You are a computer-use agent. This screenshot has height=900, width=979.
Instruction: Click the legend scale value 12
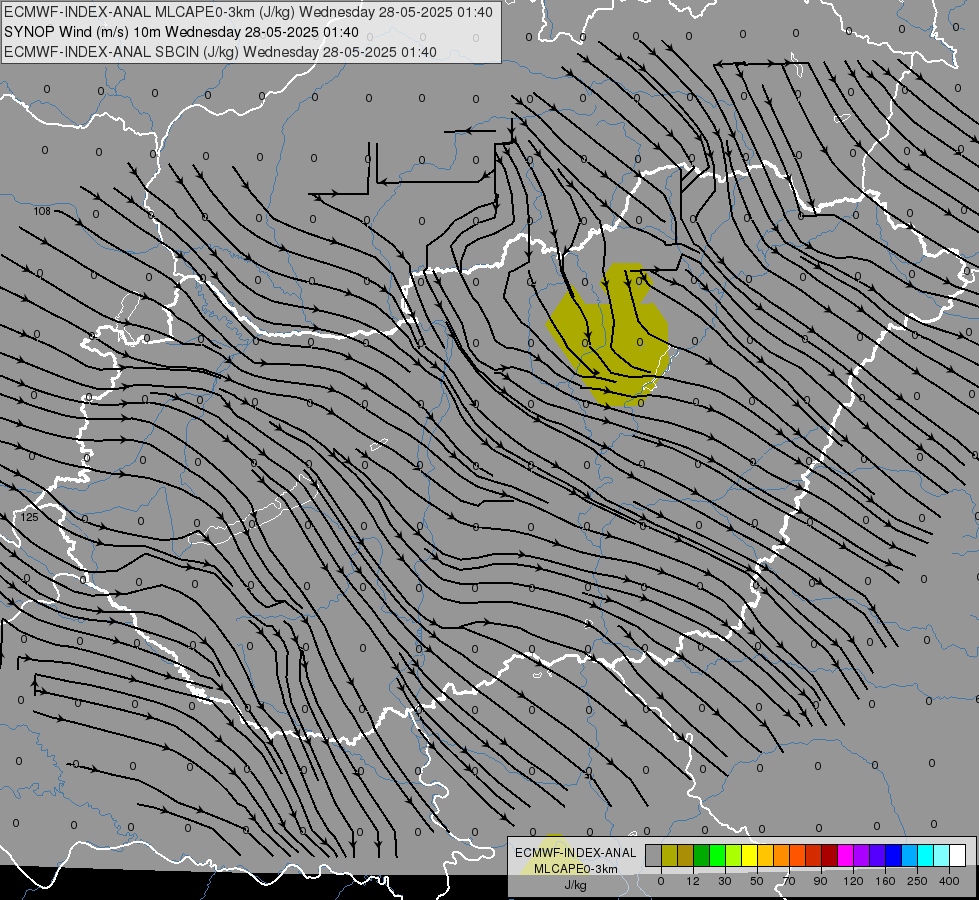click(693, 881)
